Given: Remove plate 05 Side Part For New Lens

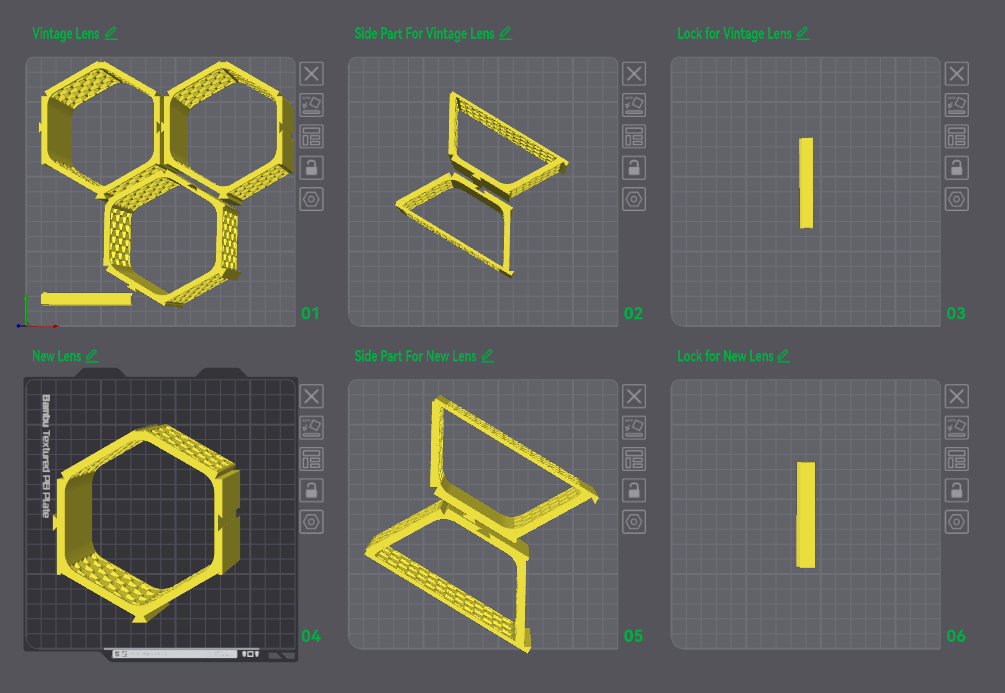Looking at the screenshot, I should (x=634, y=396).
